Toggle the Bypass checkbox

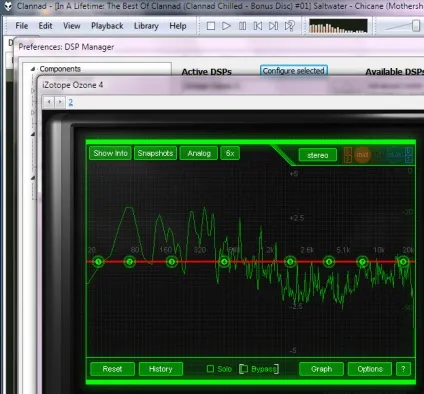click(244, 369)
